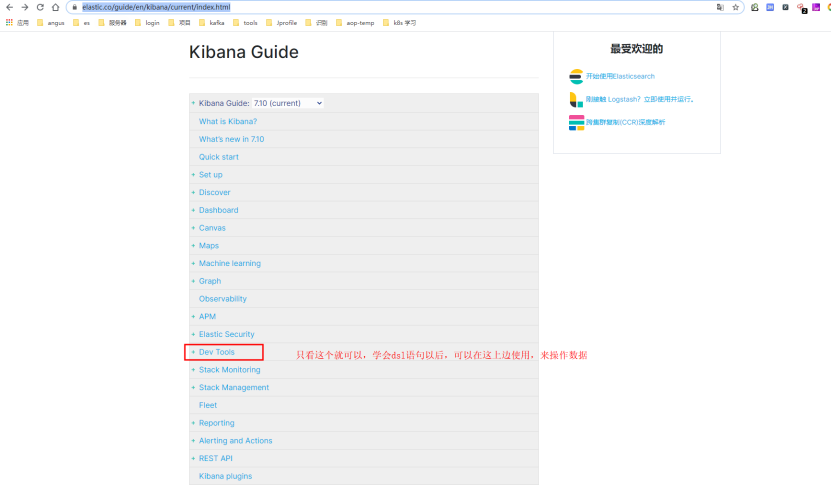
Task: Expand the Dashboard section plus sign
Action: point(193,210)
